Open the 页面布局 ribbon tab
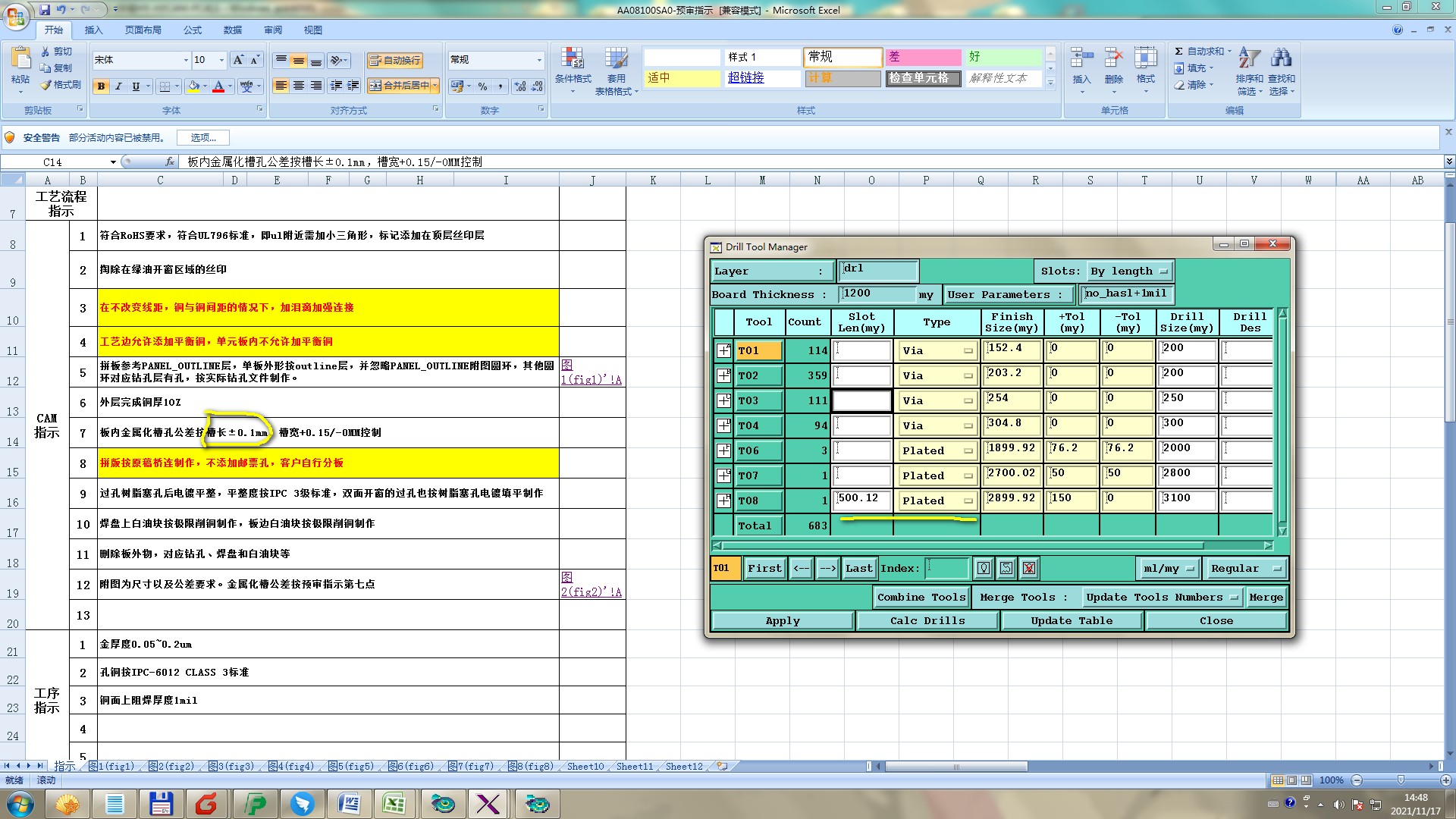Image resolution: width=1456 pixels, height=819 pixels. [x=143, y=30]
